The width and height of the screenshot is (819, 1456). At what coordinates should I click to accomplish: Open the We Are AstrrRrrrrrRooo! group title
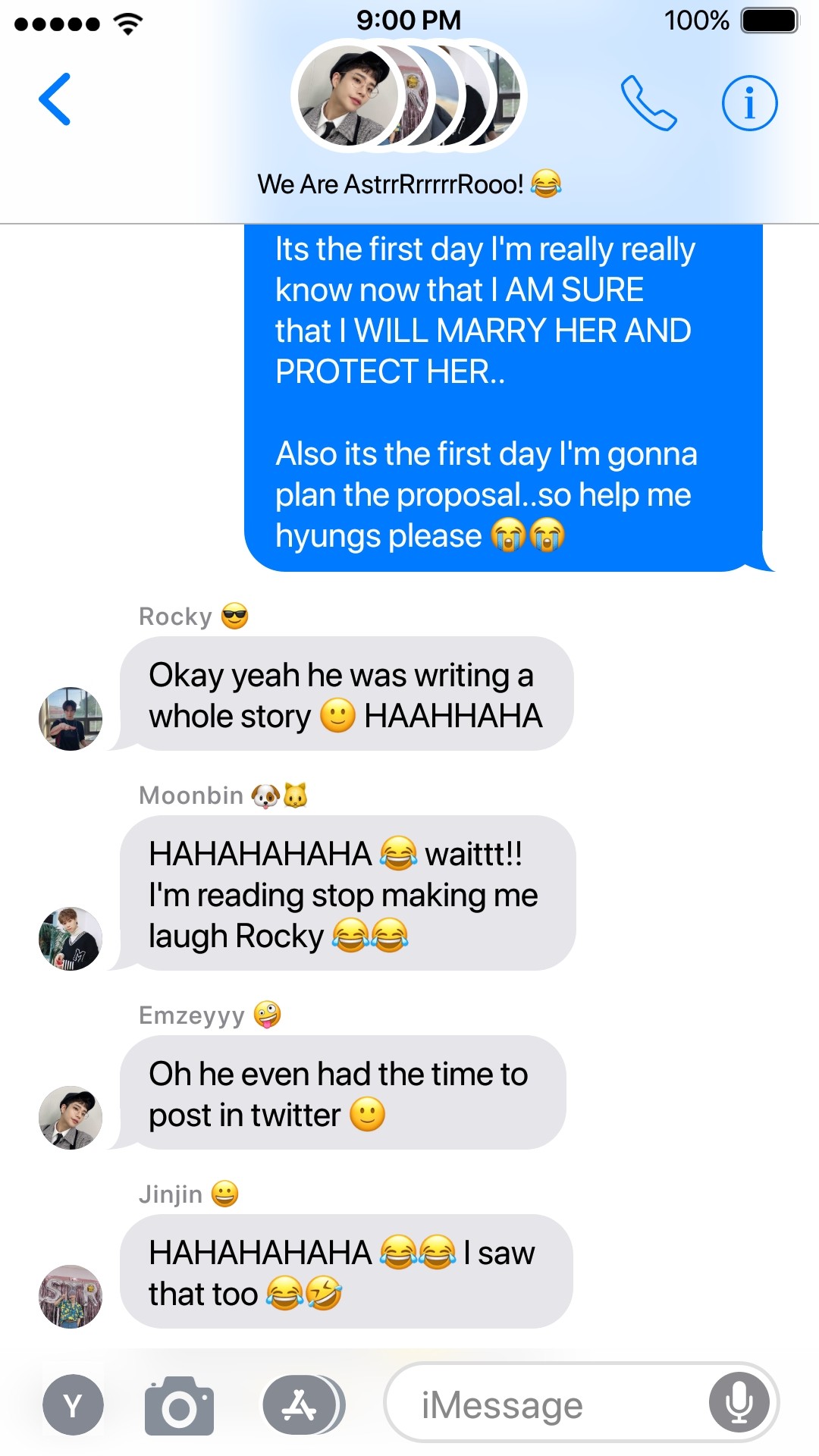409,184
